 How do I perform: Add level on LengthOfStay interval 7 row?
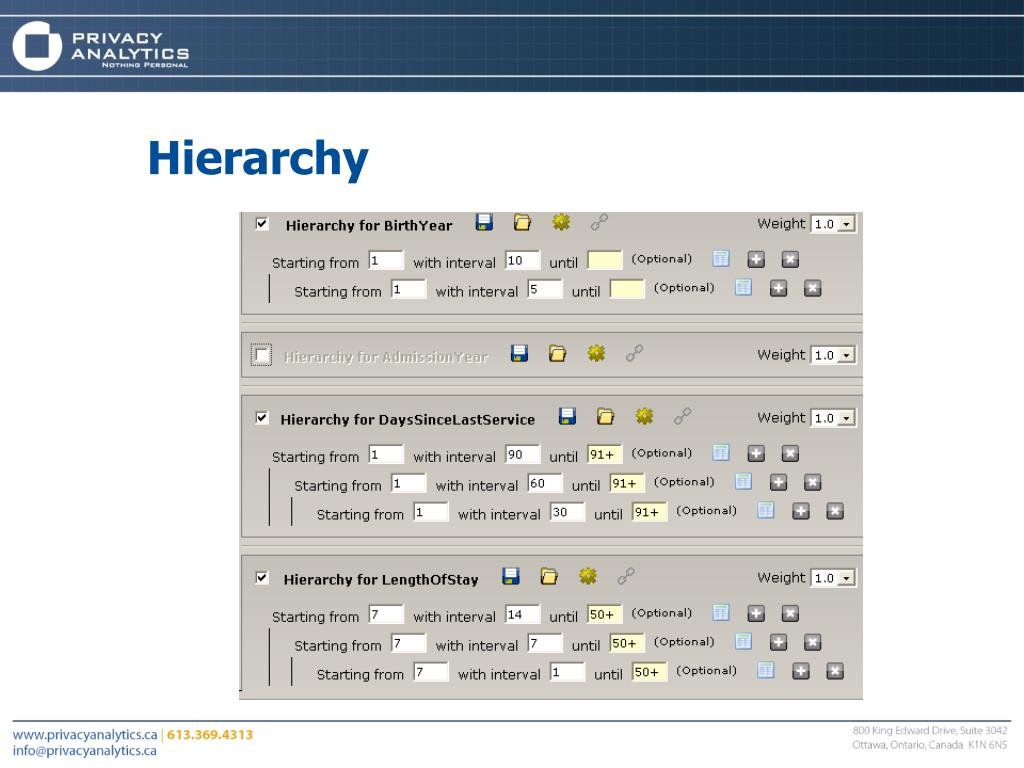click(x=778, y=642)
